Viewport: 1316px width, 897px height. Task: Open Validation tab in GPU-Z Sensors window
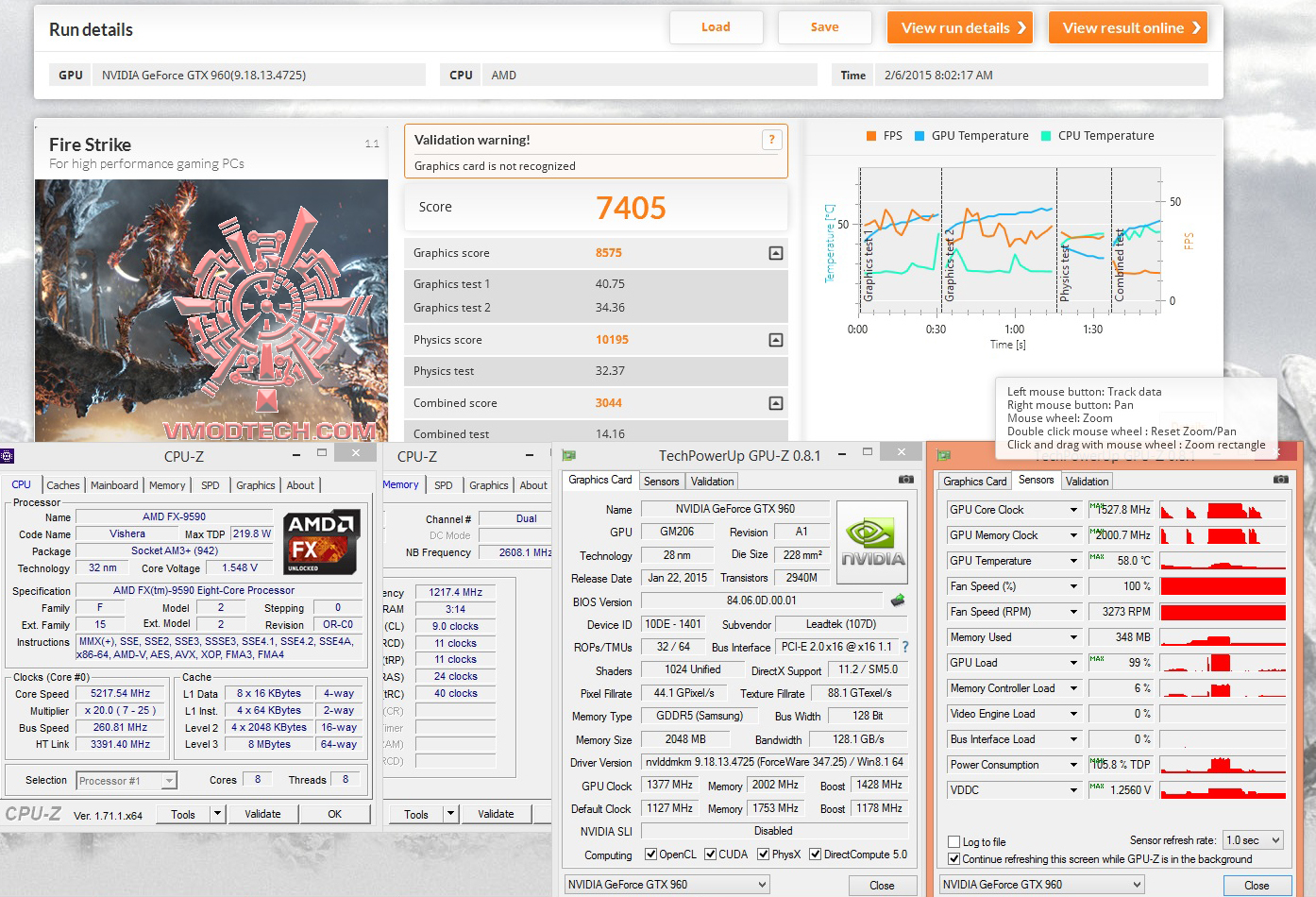coord(1087,482)
